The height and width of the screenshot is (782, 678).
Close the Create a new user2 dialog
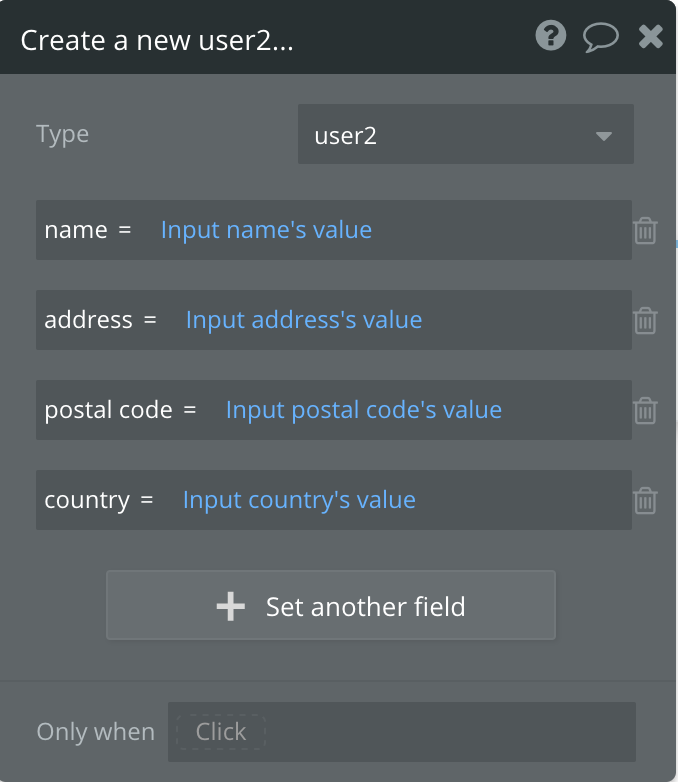(651, 37)
